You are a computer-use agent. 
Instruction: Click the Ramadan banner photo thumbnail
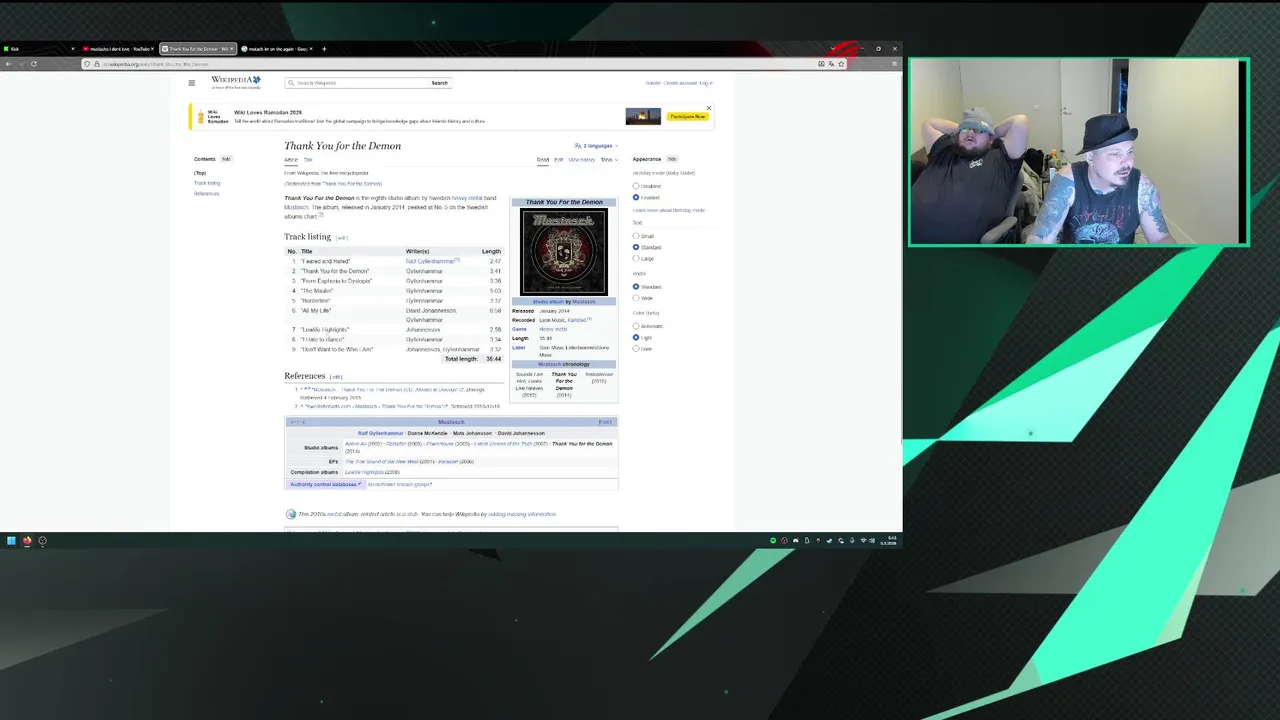click(643, 116)
